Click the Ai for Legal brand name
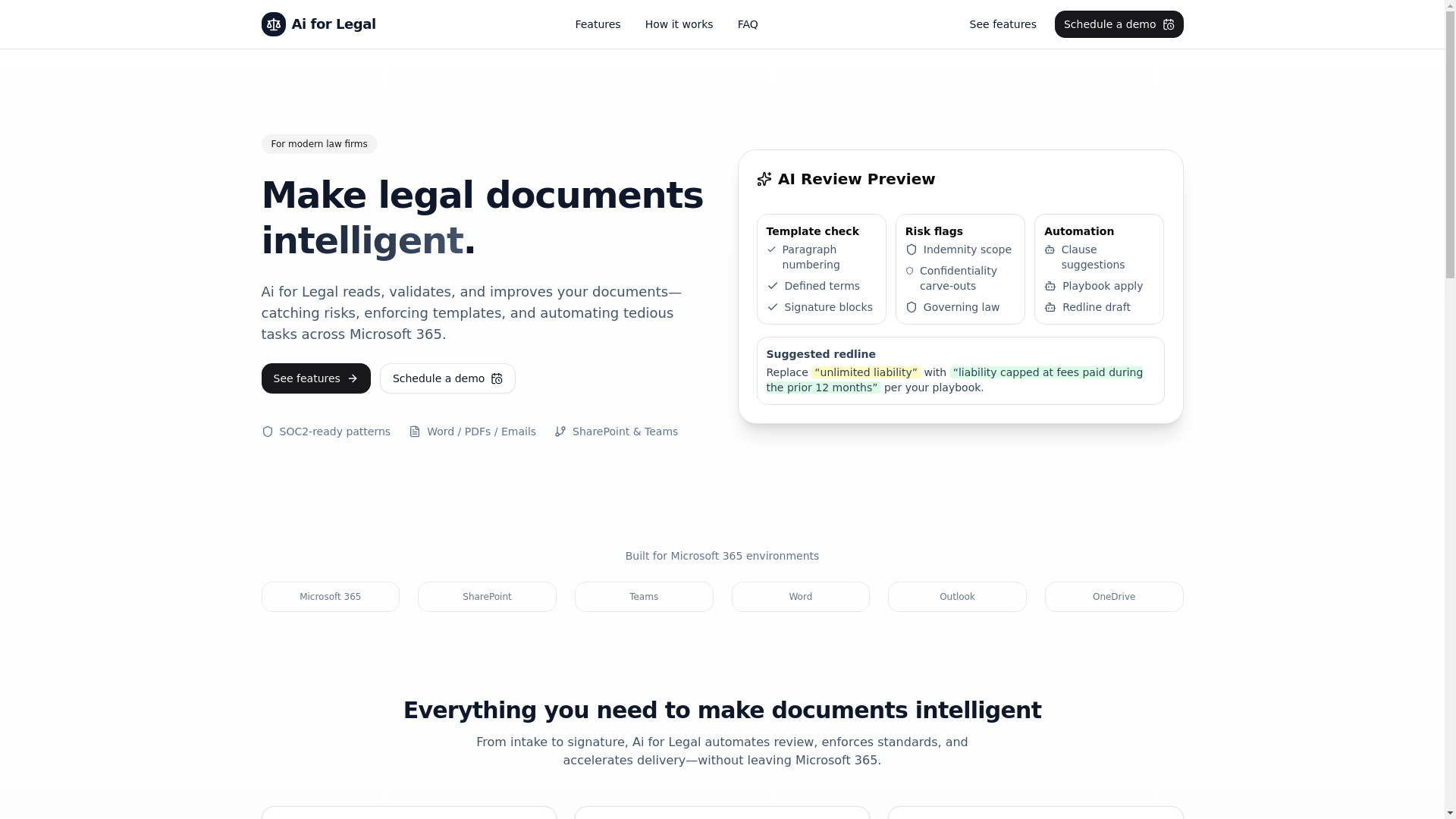This screenshot has height=819, width=1456. tap(334, 24)
